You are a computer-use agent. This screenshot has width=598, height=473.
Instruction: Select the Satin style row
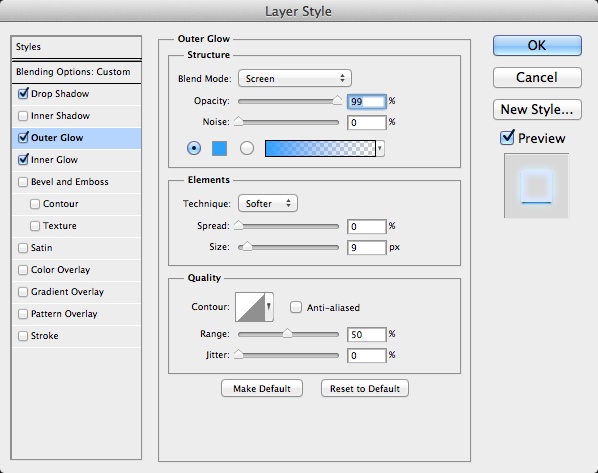77,248
